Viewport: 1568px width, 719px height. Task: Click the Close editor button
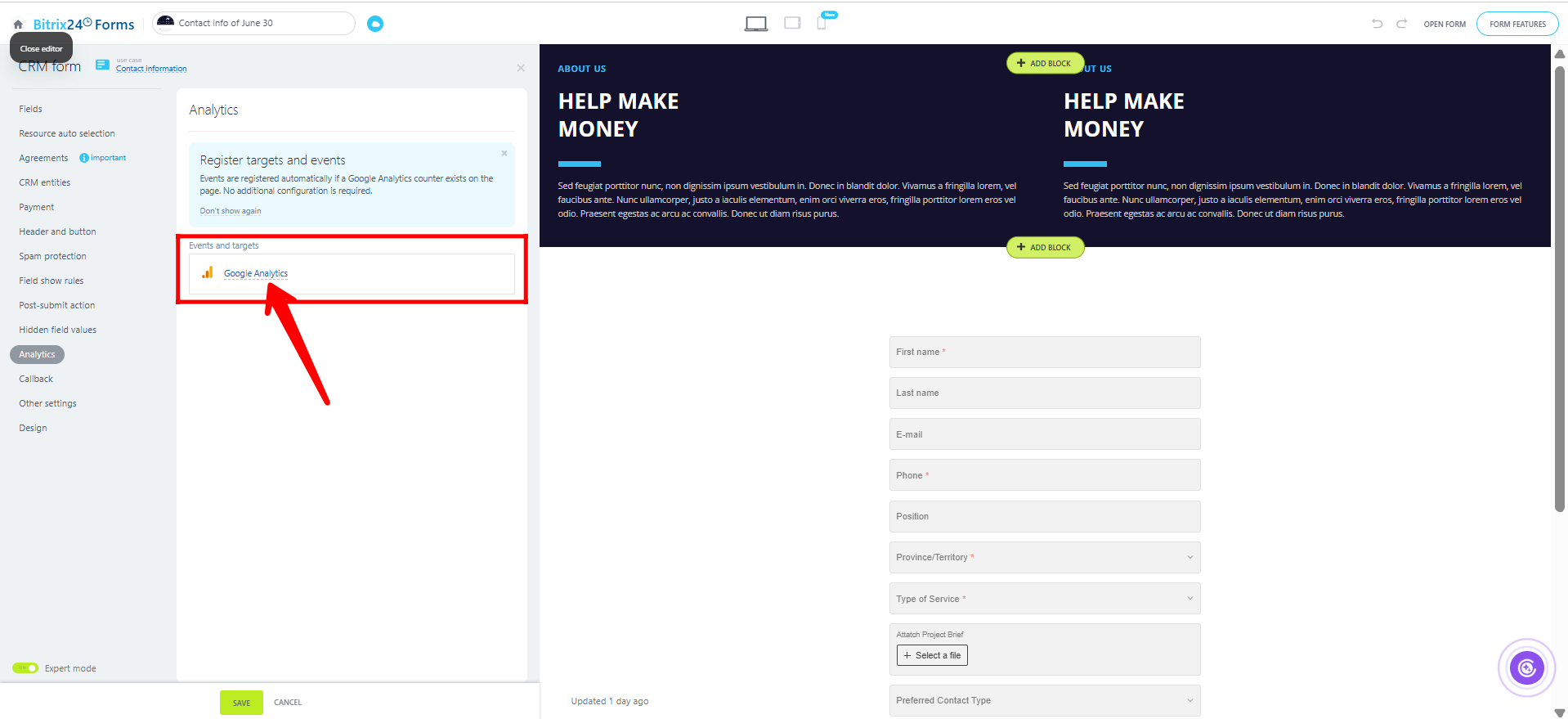tap(41, 48)
